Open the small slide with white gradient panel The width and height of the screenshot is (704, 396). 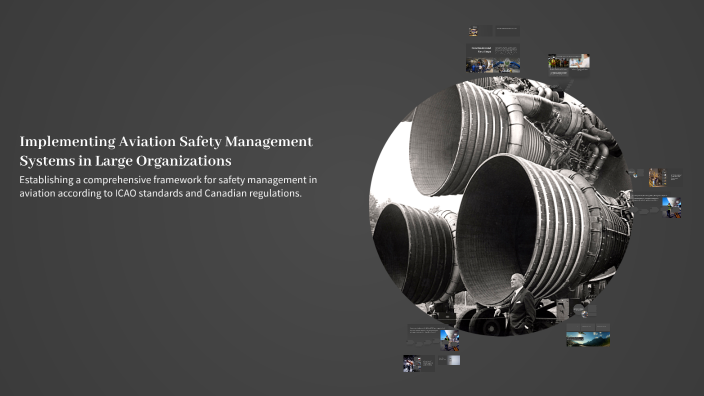coord(449,360)
